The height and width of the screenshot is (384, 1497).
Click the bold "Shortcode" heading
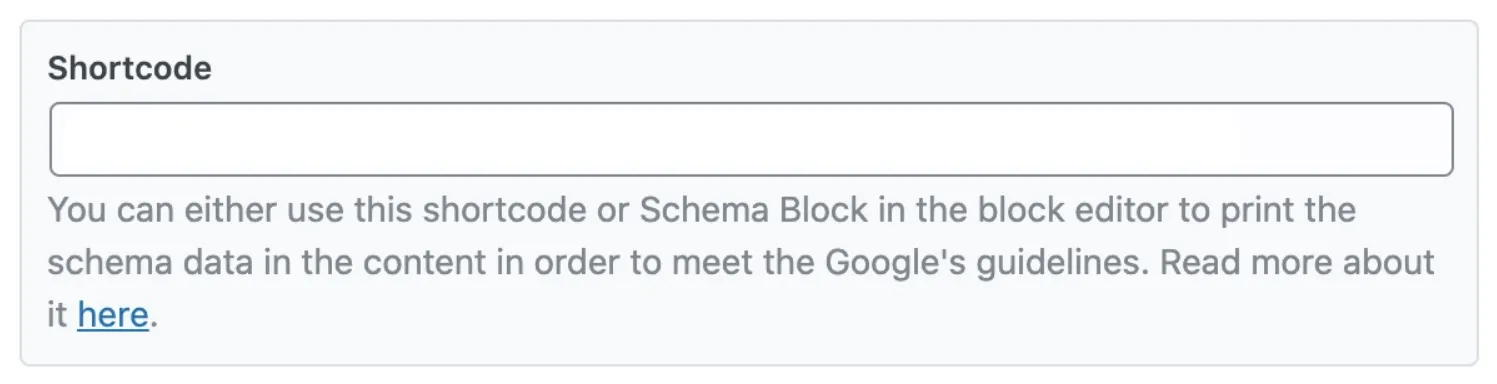(130, 68)
